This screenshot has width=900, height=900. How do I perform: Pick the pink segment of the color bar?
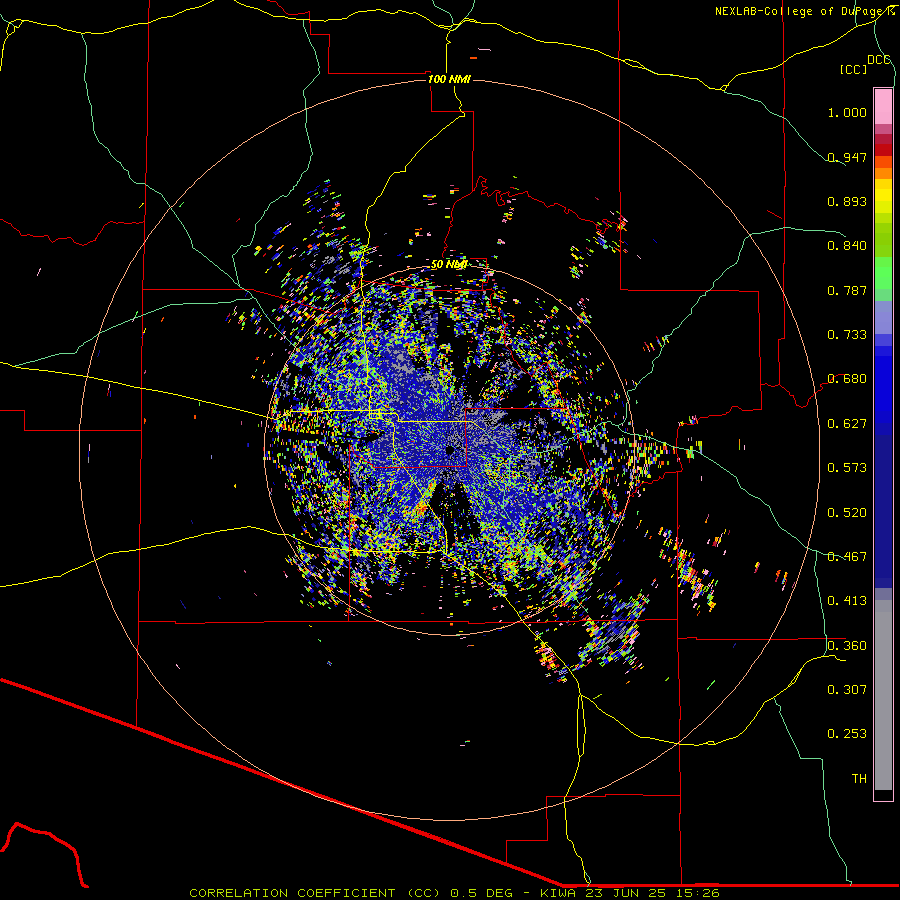tap(883, 106)
